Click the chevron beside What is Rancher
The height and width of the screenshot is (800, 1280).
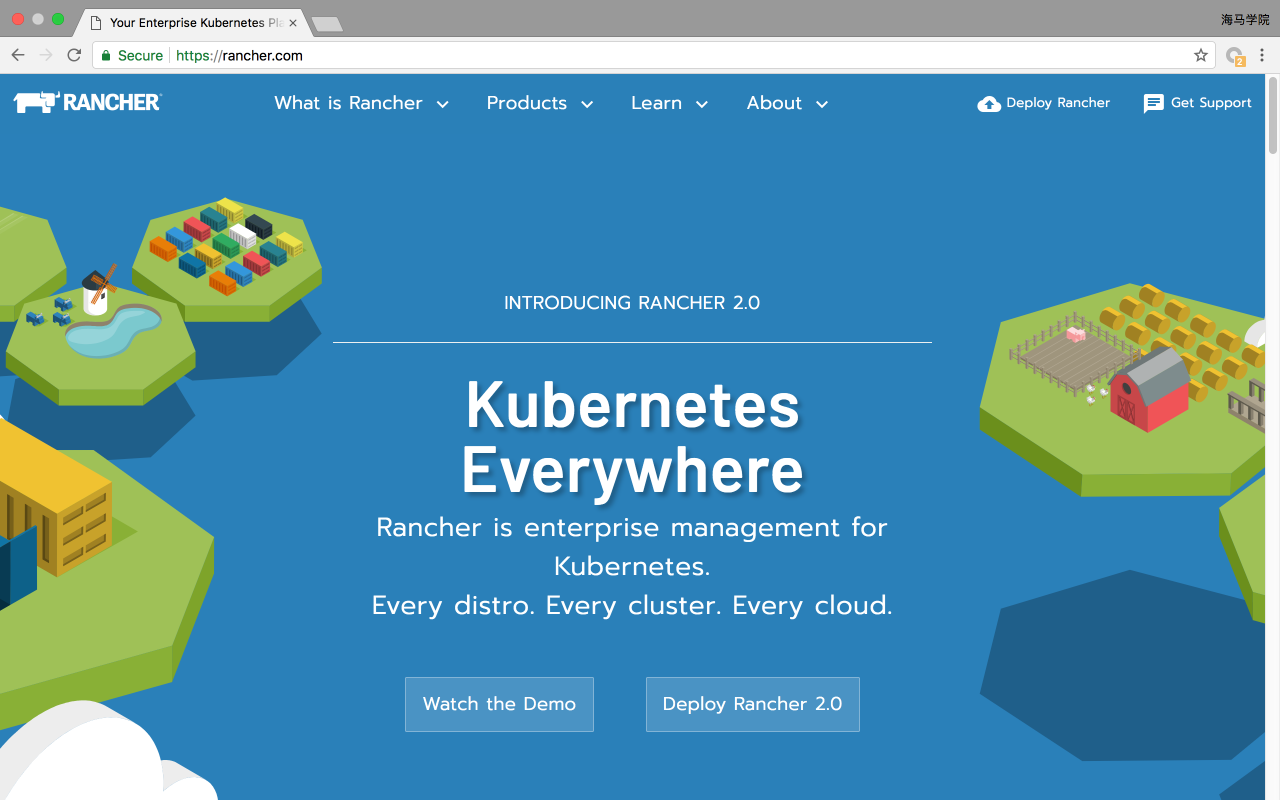pos(443,104)
